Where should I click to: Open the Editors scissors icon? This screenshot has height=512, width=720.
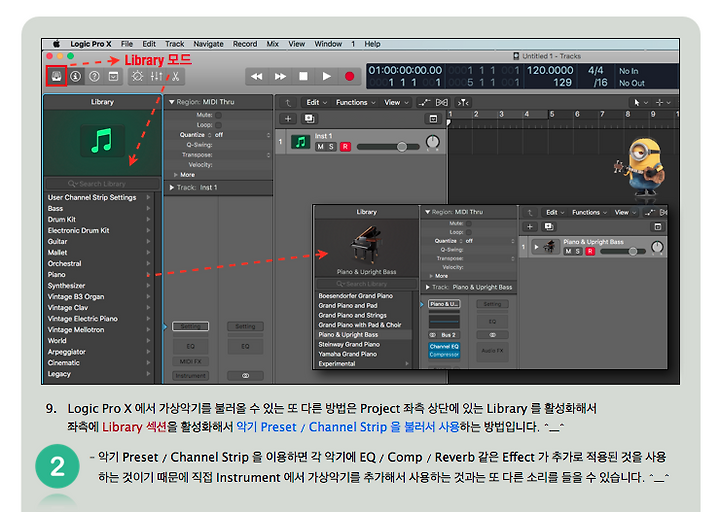tap(175, 76)
